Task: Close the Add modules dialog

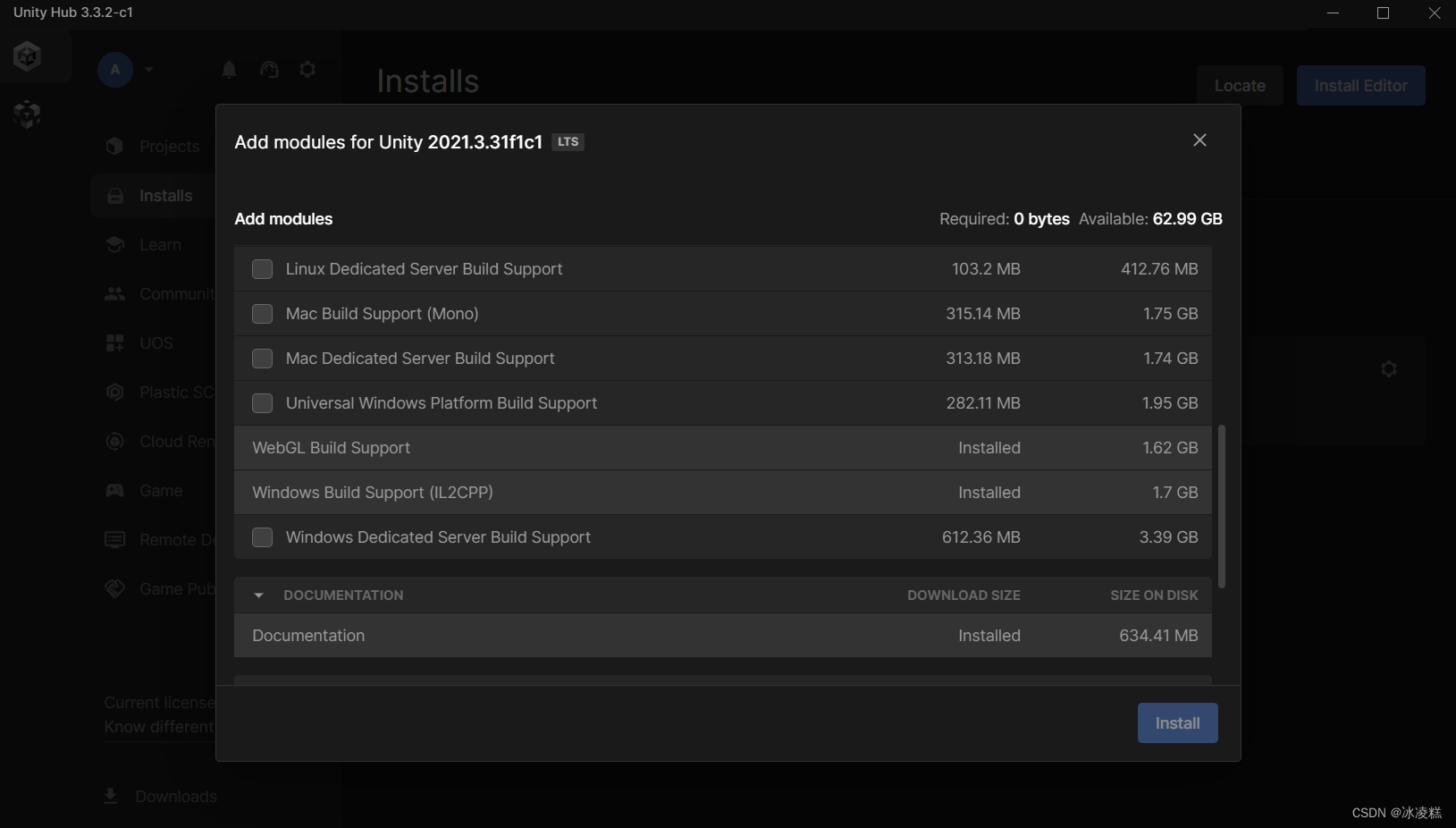Action: [1199, 140]
